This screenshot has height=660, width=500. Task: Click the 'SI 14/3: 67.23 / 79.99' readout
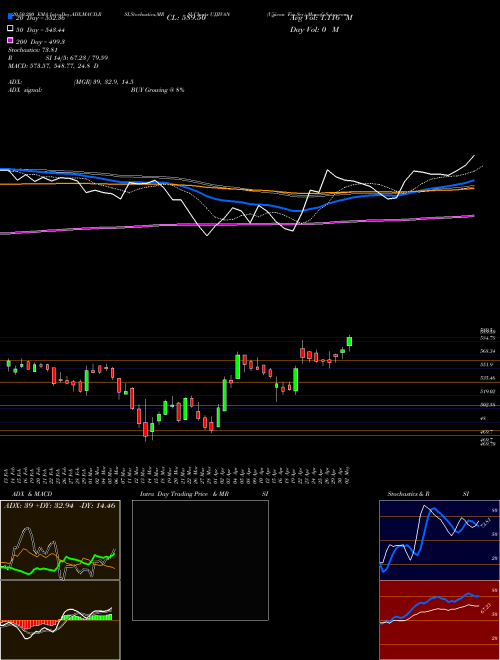[77, 58]
